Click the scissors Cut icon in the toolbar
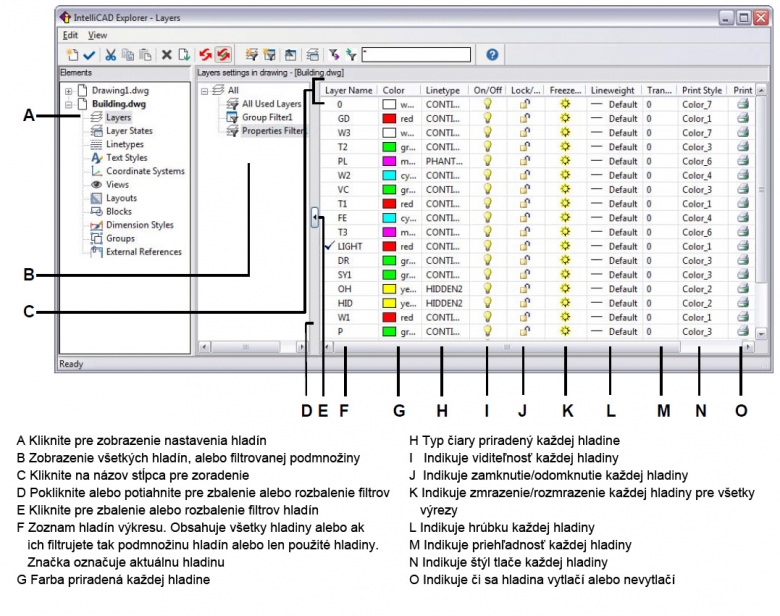This screenshot has width=780, height=616. (x=111, y=55)
